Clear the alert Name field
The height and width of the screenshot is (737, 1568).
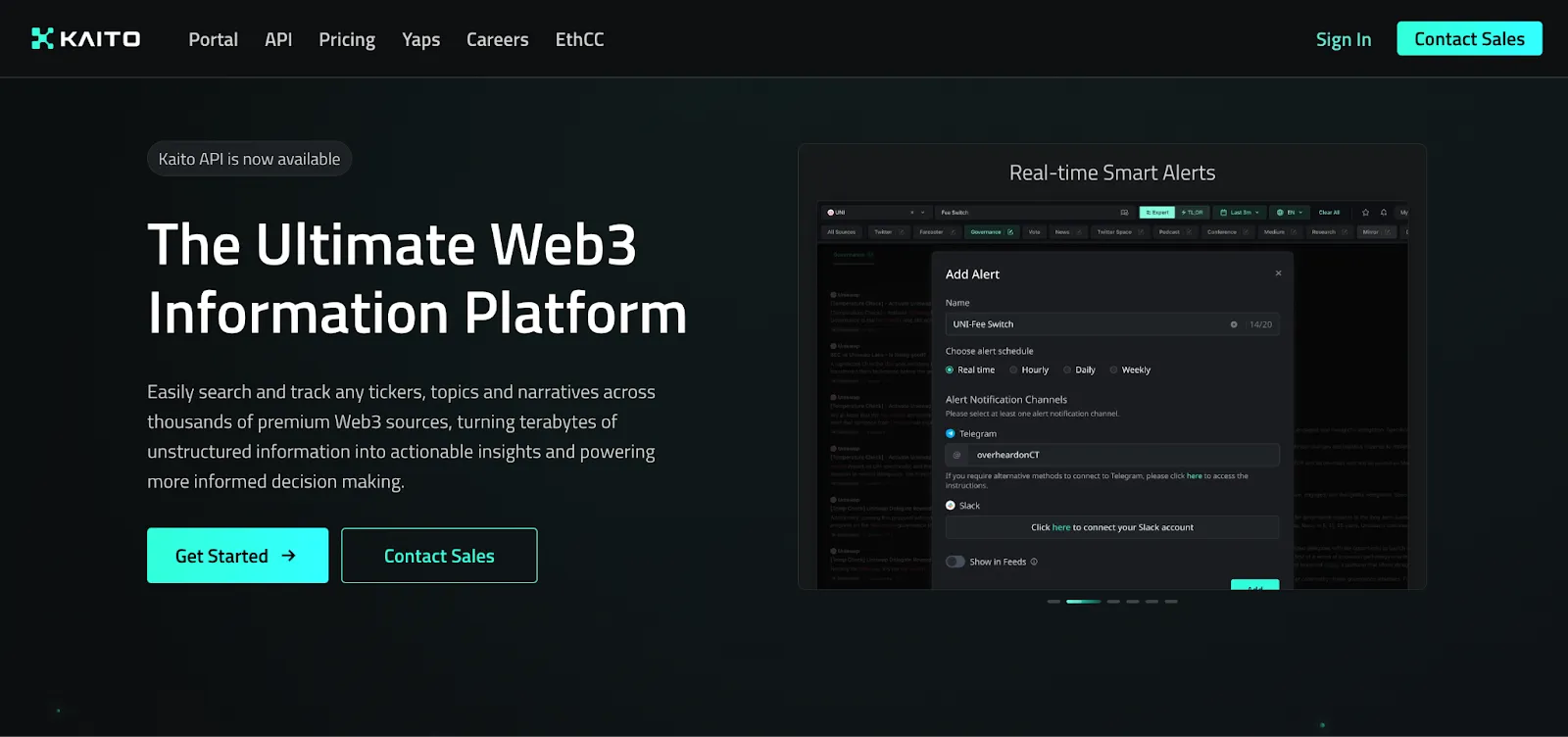[1234, 324]
